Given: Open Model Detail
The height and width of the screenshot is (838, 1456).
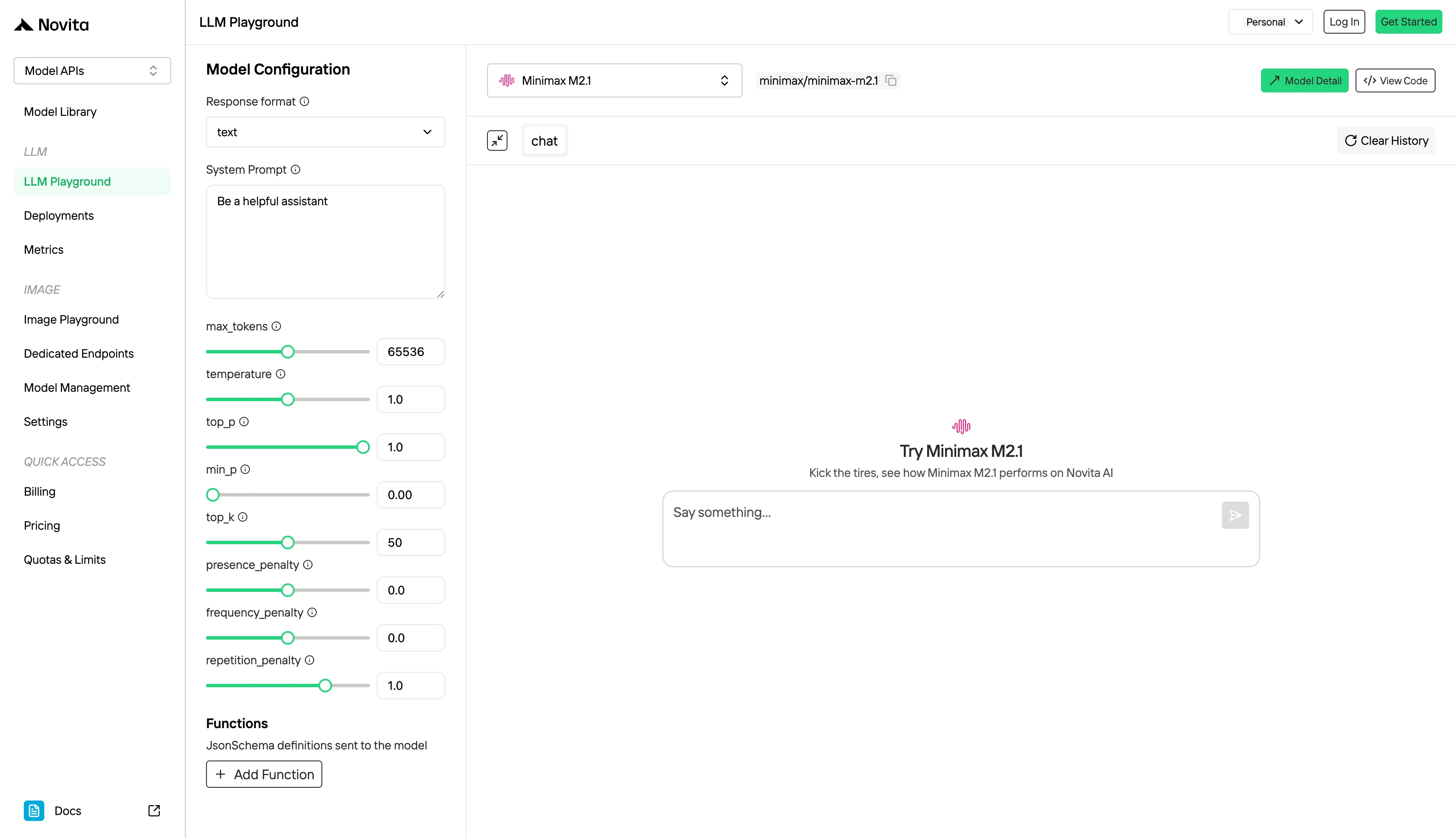Looking at the screenshot, I should 1304,80.
